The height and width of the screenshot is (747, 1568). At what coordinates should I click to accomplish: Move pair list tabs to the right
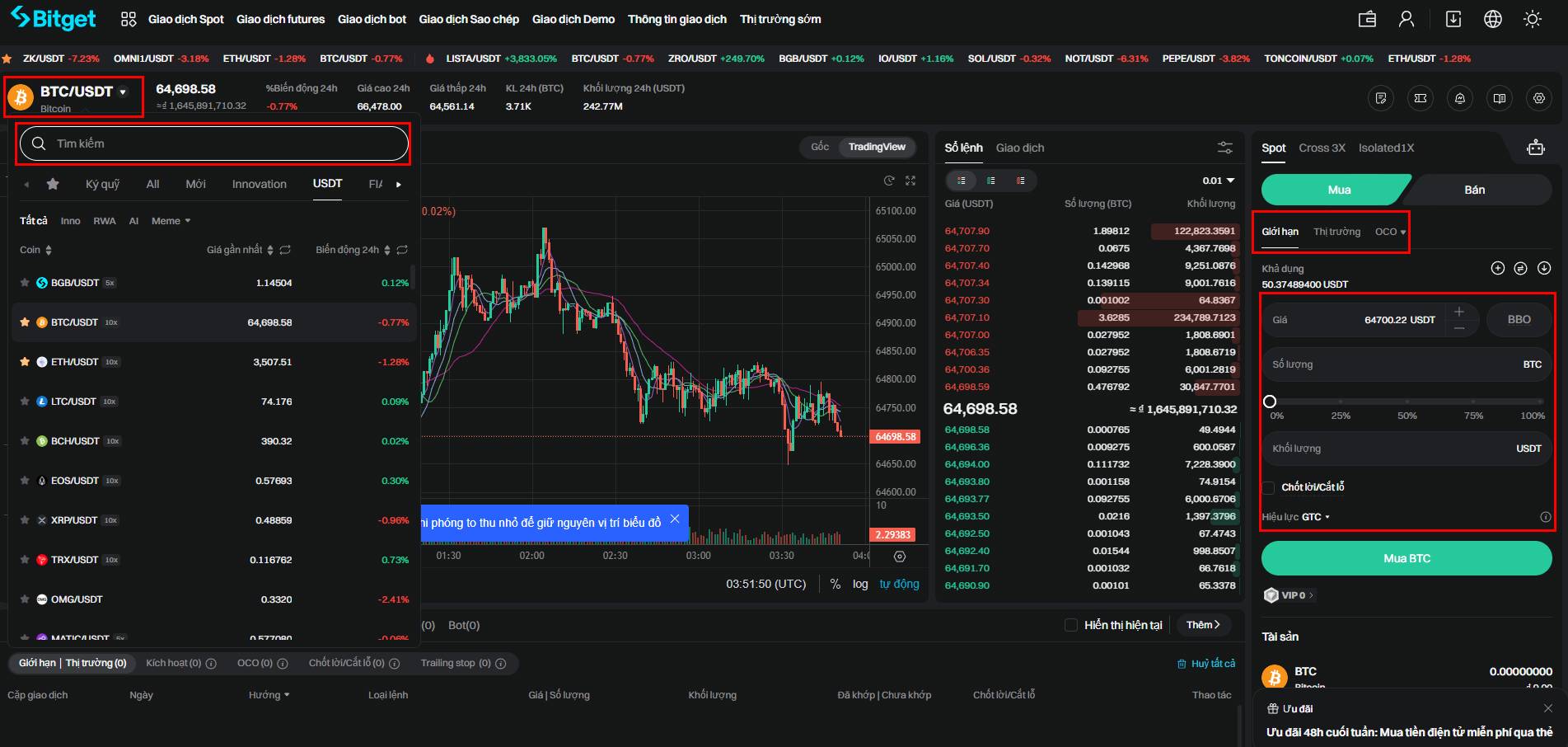[x=399, y=185]
